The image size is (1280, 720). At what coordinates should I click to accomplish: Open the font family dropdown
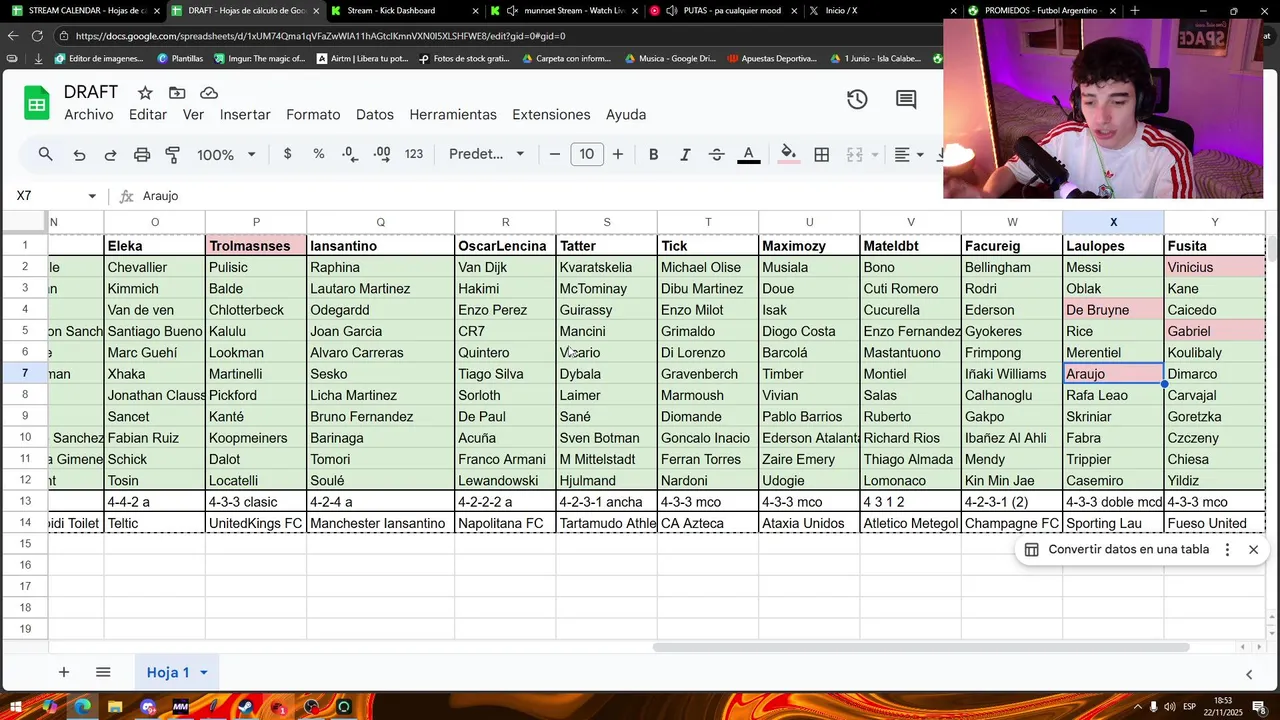coord(487,154)
